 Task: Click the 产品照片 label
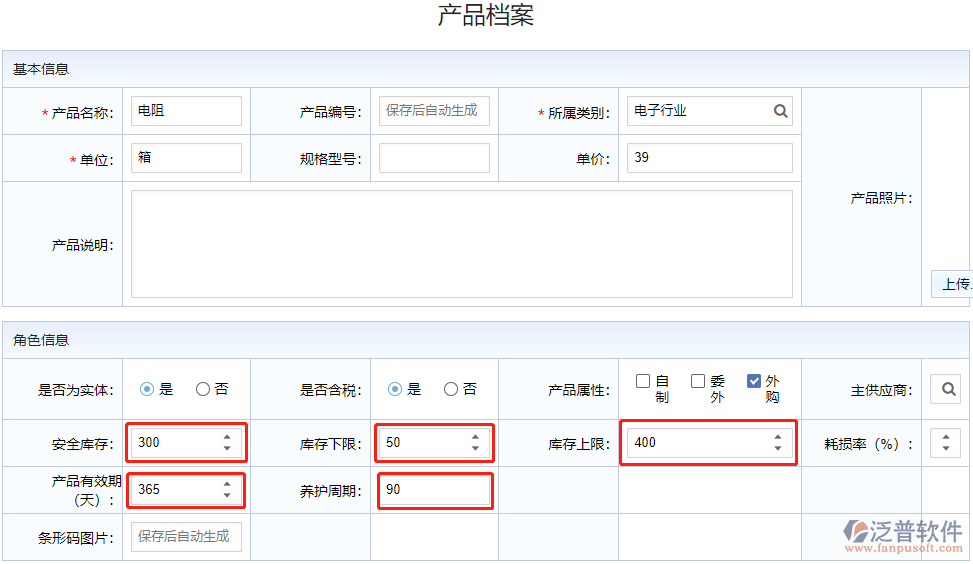(881, 198)
